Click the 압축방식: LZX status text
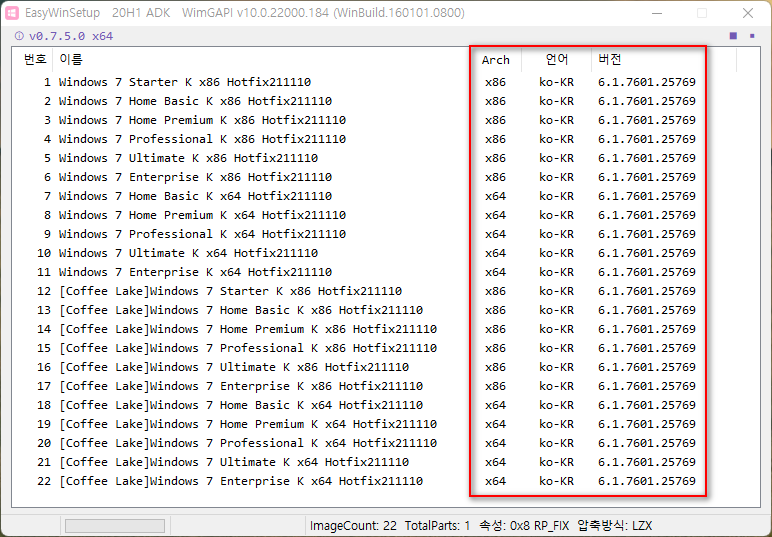 tap(615, 526)
